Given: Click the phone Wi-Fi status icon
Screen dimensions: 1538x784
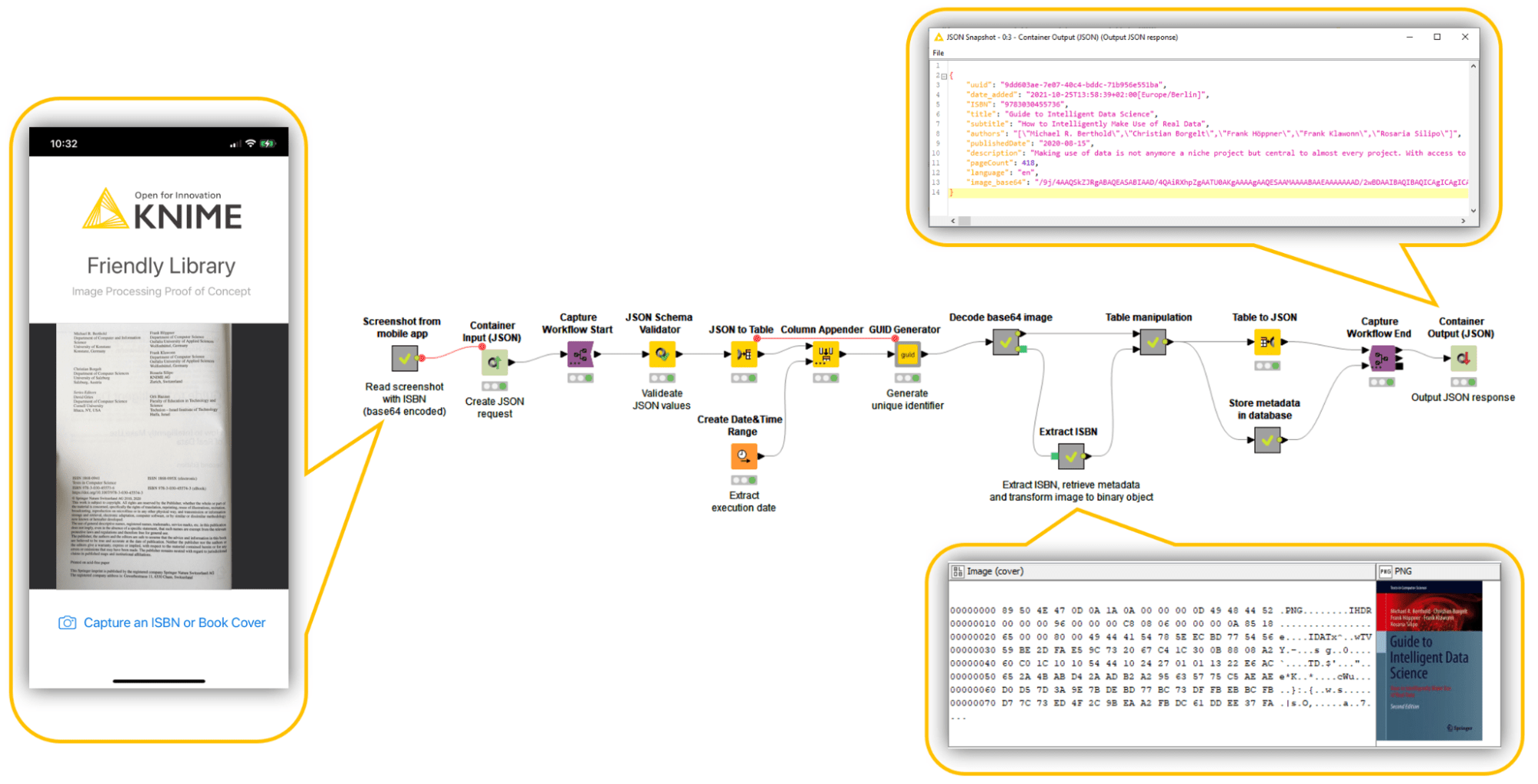Looking at the screenshot, I should pyautogui.click(x=250, y=144).
